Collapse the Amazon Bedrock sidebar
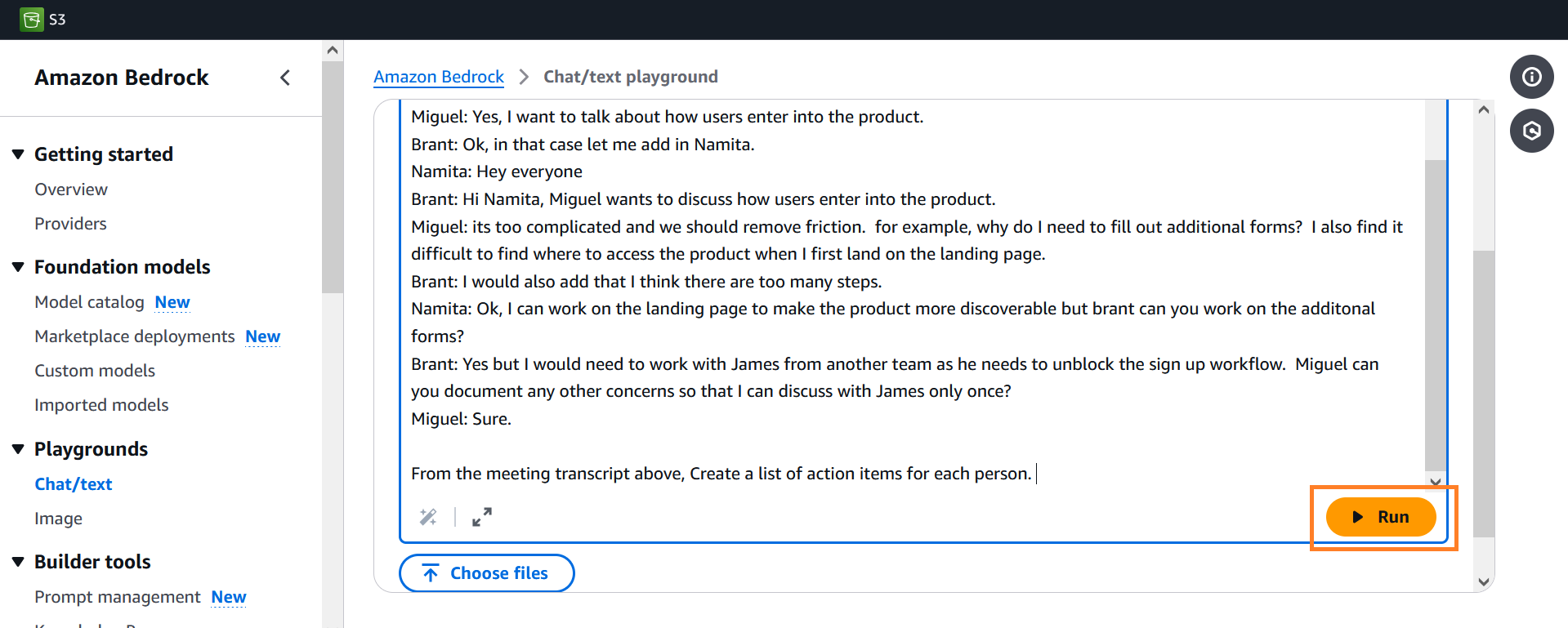 click(x=285, y=78)
